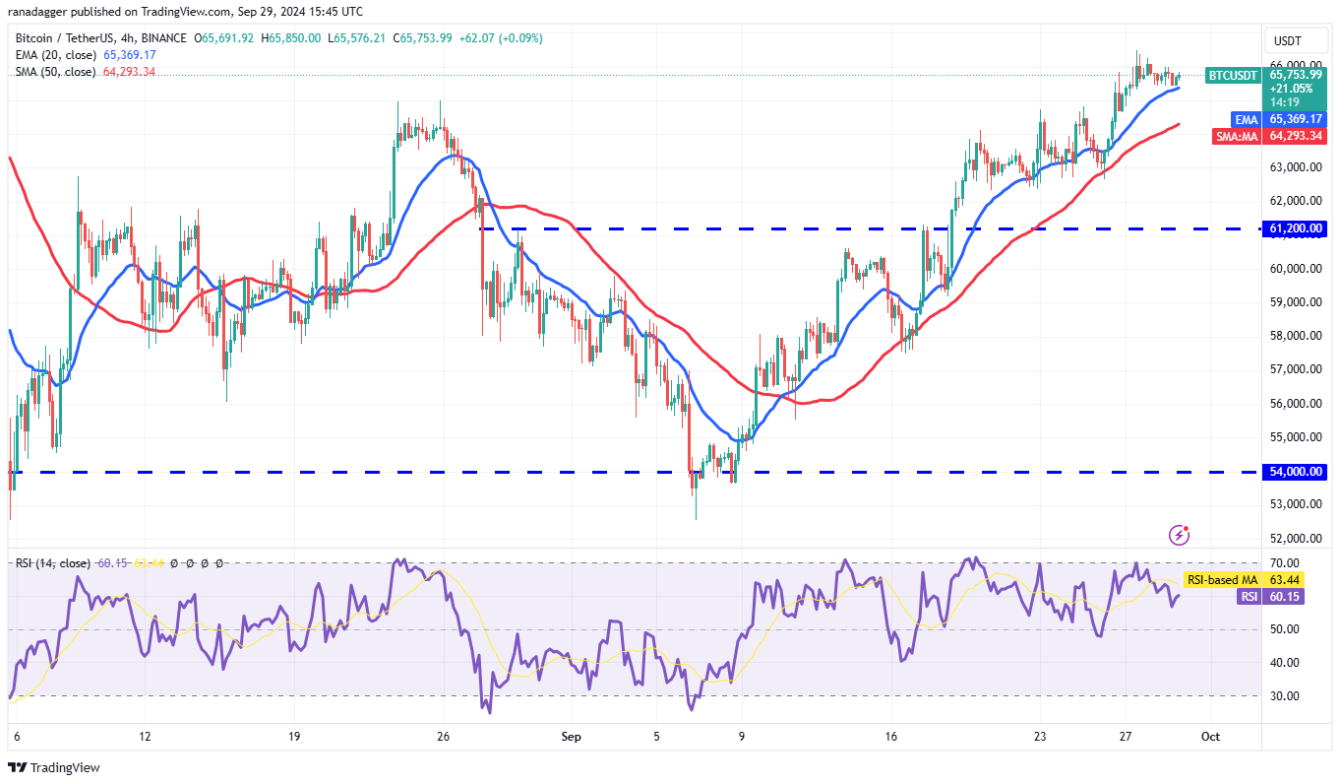Click date 26 on the time axis
Image resolution: width=1337 pixels, height=781 pixels.
coord(443,736)
